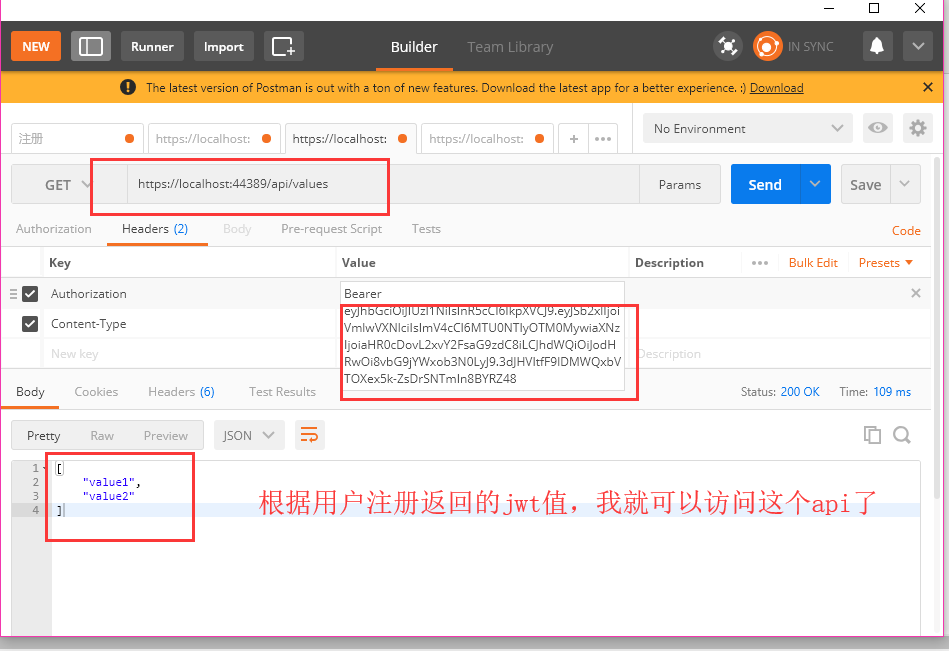Delete the Authorization header row
Viewport: 949px width, 651px height.
pos(916,293)
